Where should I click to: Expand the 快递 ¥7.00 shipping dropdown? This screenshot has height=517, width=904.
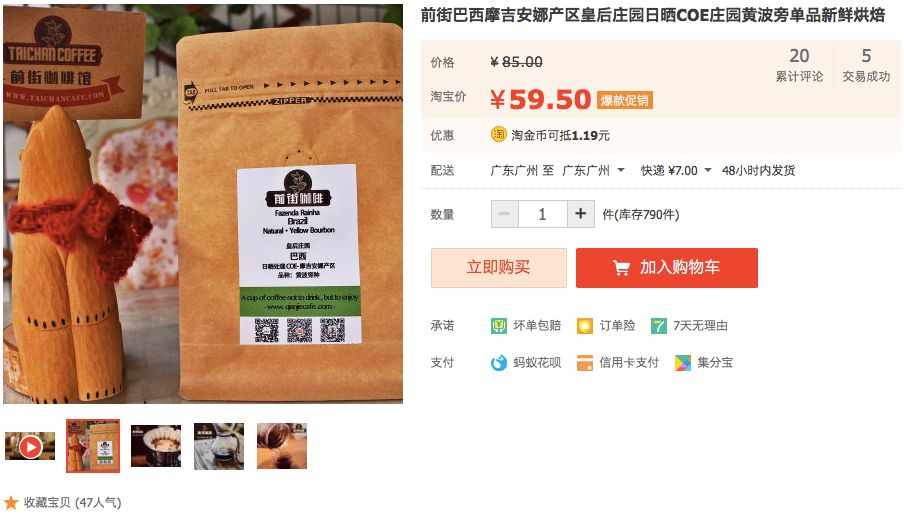pyautogui.click(x=707, y=170)
